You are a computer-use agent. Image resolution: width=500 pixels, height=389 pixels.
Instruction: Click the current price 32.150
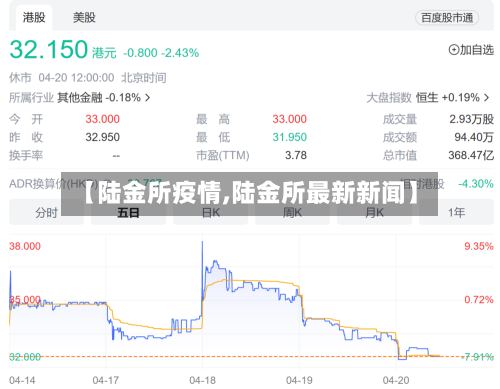pyautogui.click(x=49, y=50)
